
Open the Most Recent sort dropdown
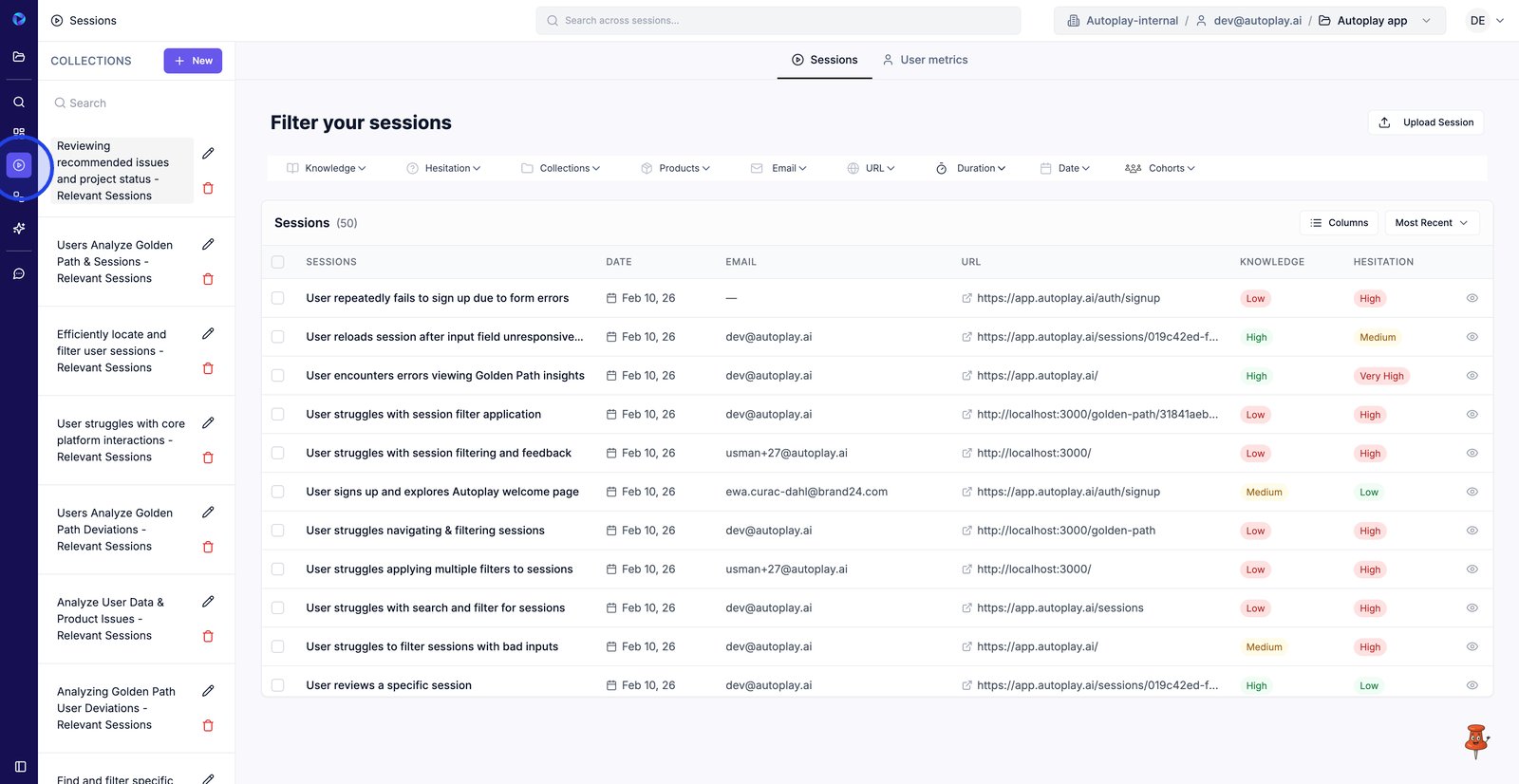coord(1431,223)
